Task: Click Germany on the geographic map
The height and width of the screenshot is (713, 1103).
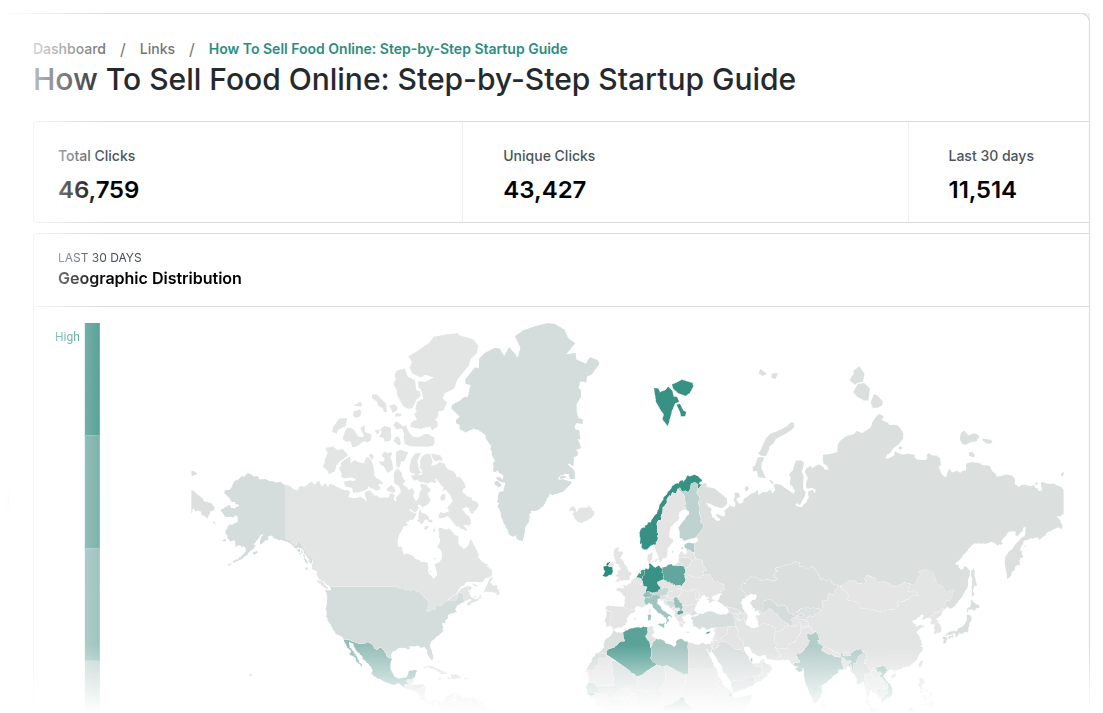Action: click(x=652, y=578)
